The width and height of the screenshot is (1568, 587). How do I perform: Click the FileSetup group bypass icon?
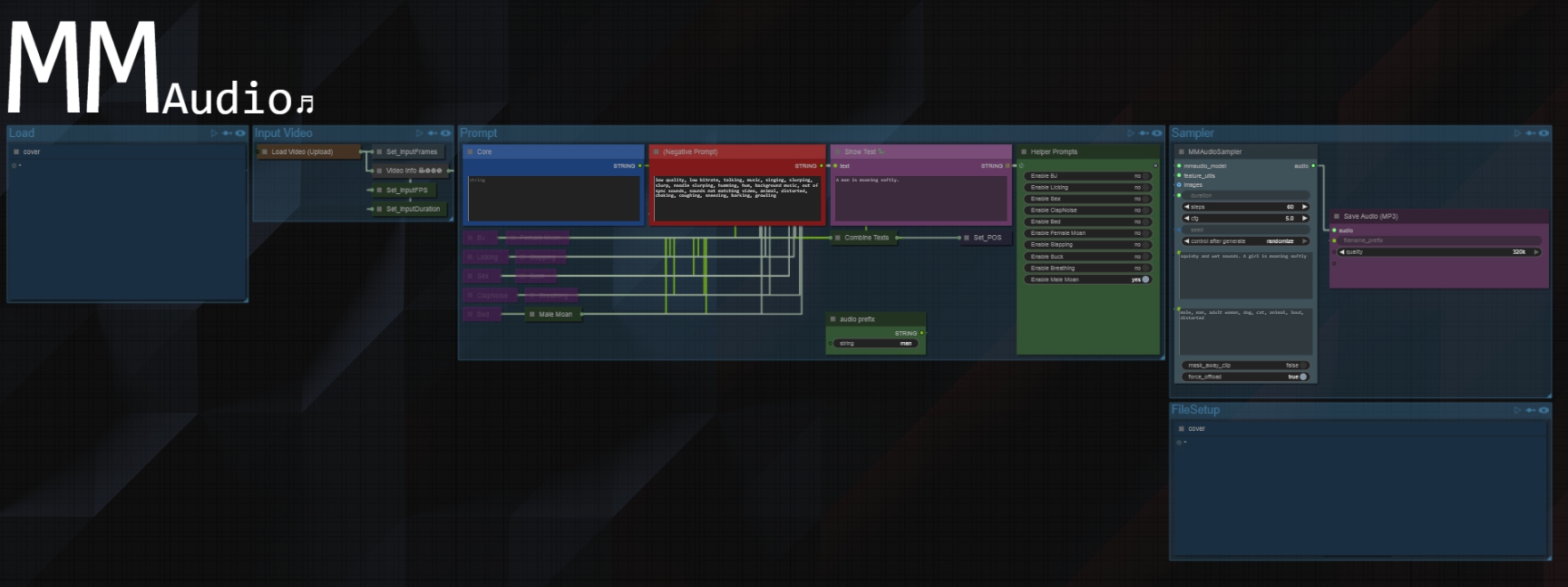pos(1531,410)
